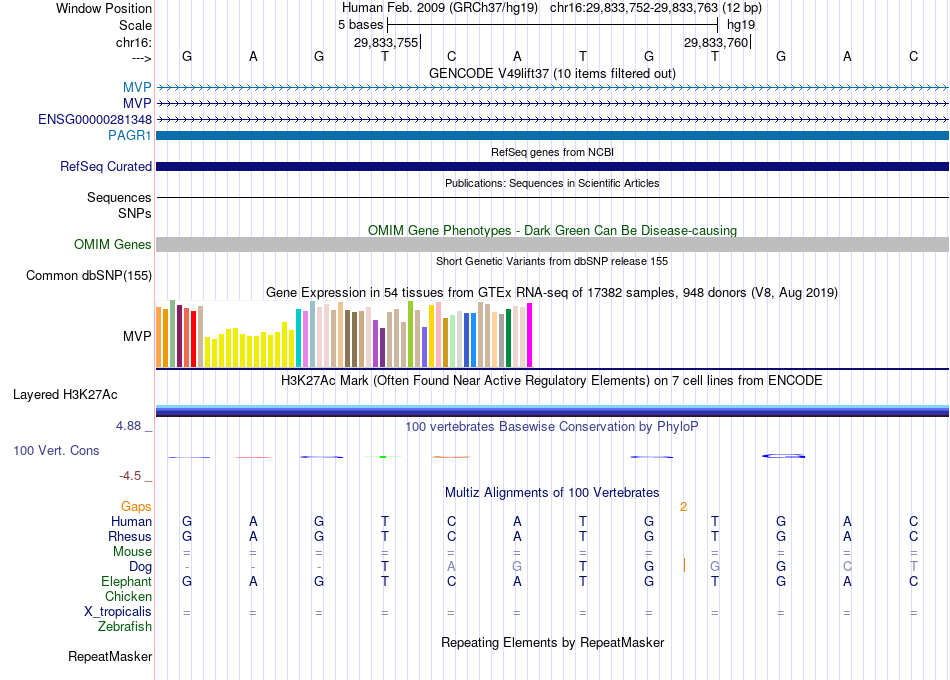
Task: Open Multiz Alignments of 100 Vertebrates title
Action: click(x=552, y=492)
